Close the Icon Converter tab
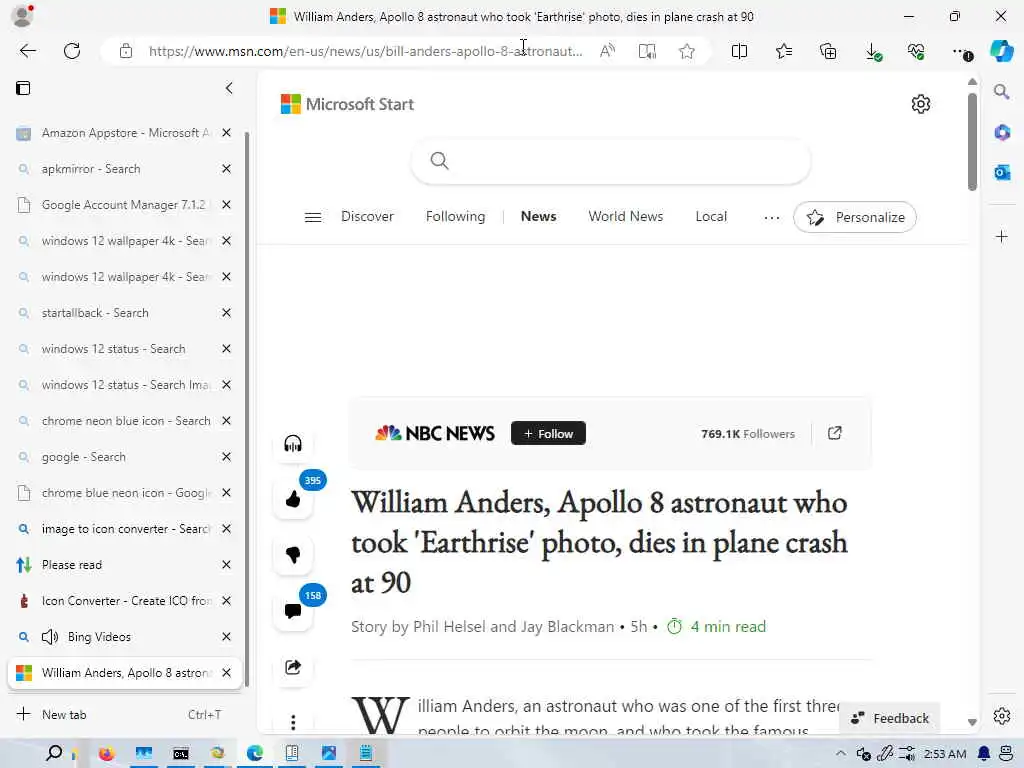 (226, 601)
